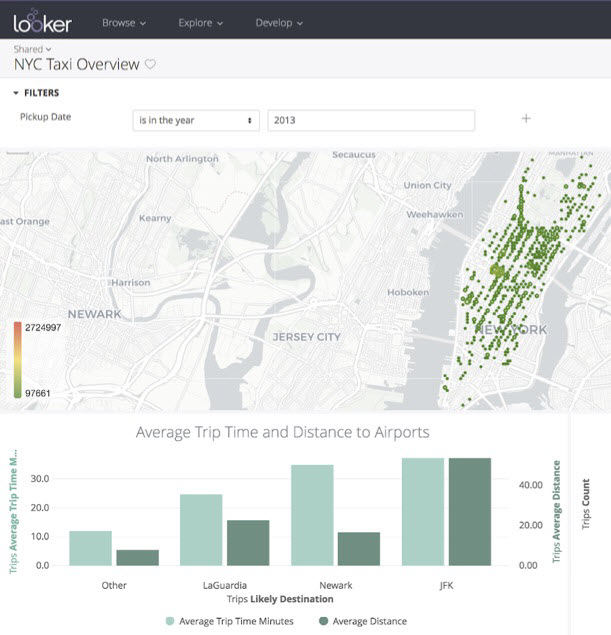Click the Other Average Distance bar
Screen dimensions: 611x635
point(137,558)
